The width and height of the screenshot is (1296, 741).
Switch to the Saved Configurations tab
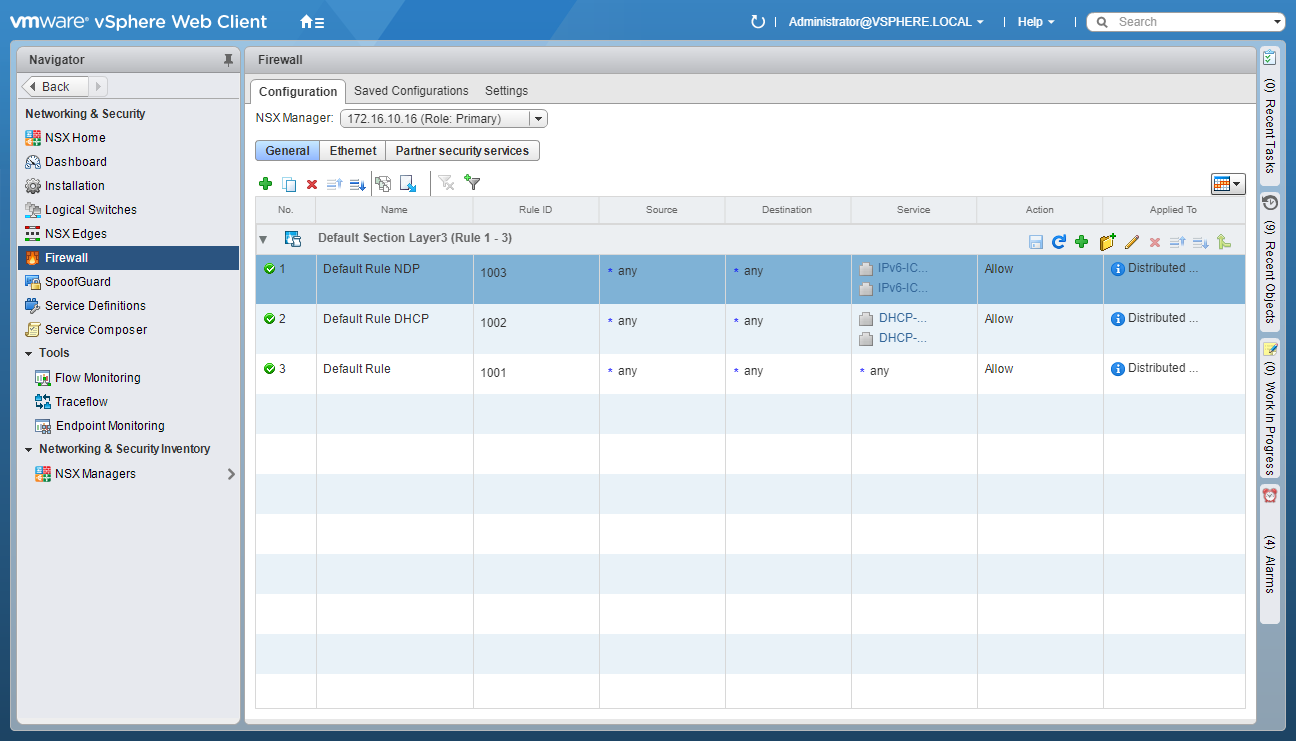pyautogui.click(x=411, y=91)
